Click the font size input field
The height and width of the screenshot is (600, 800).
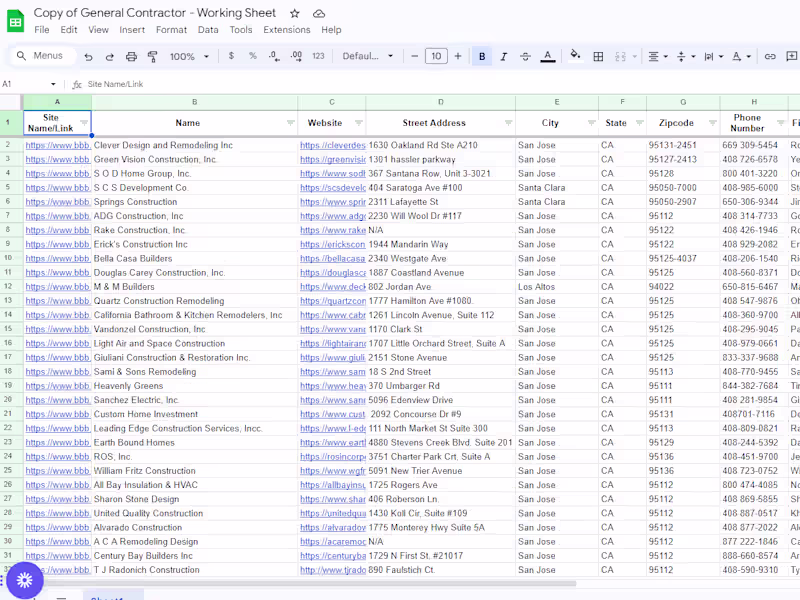pyautogui.click(x=436, y=57)
